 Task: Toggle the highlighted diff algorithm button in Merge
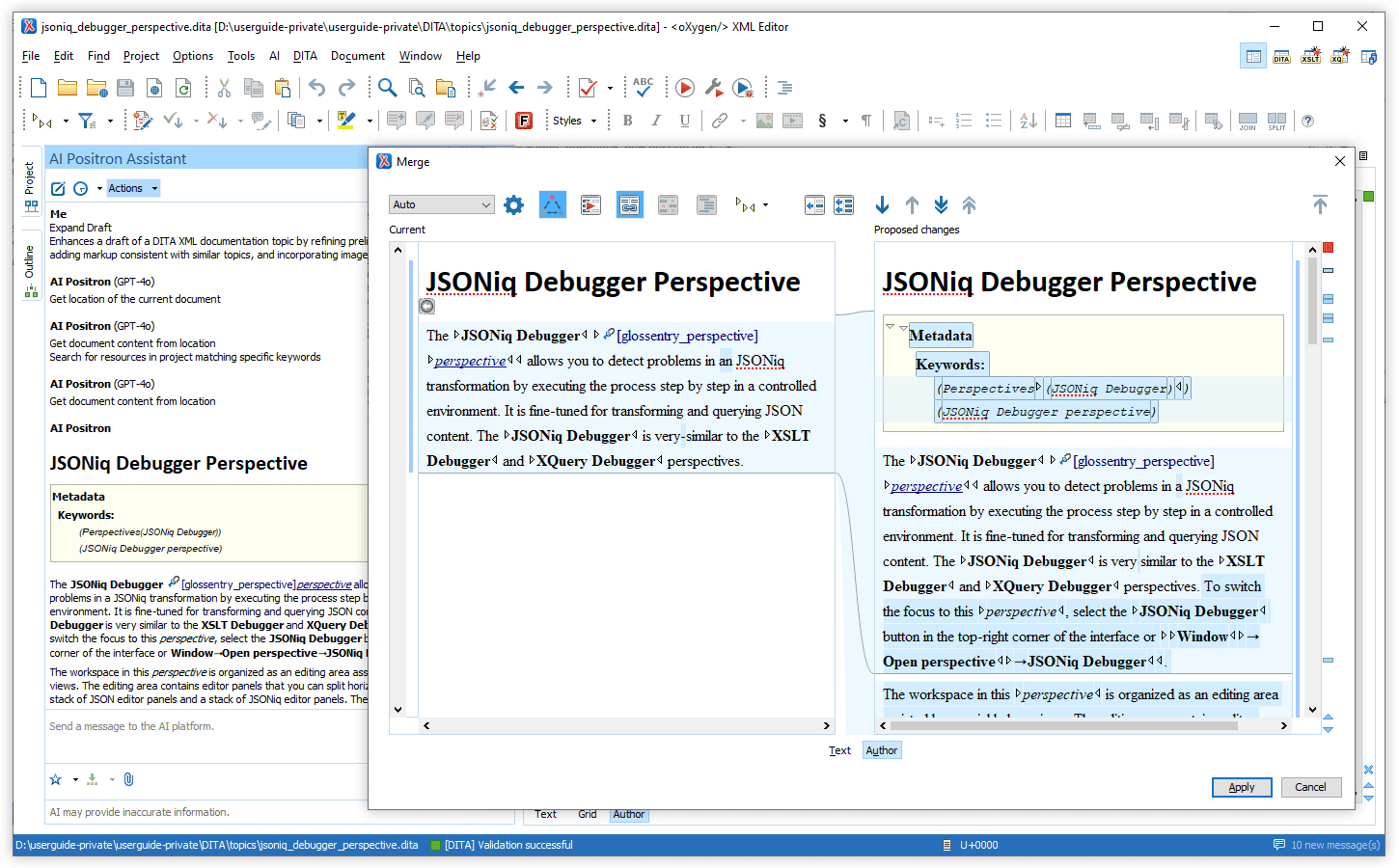point(552,204)
